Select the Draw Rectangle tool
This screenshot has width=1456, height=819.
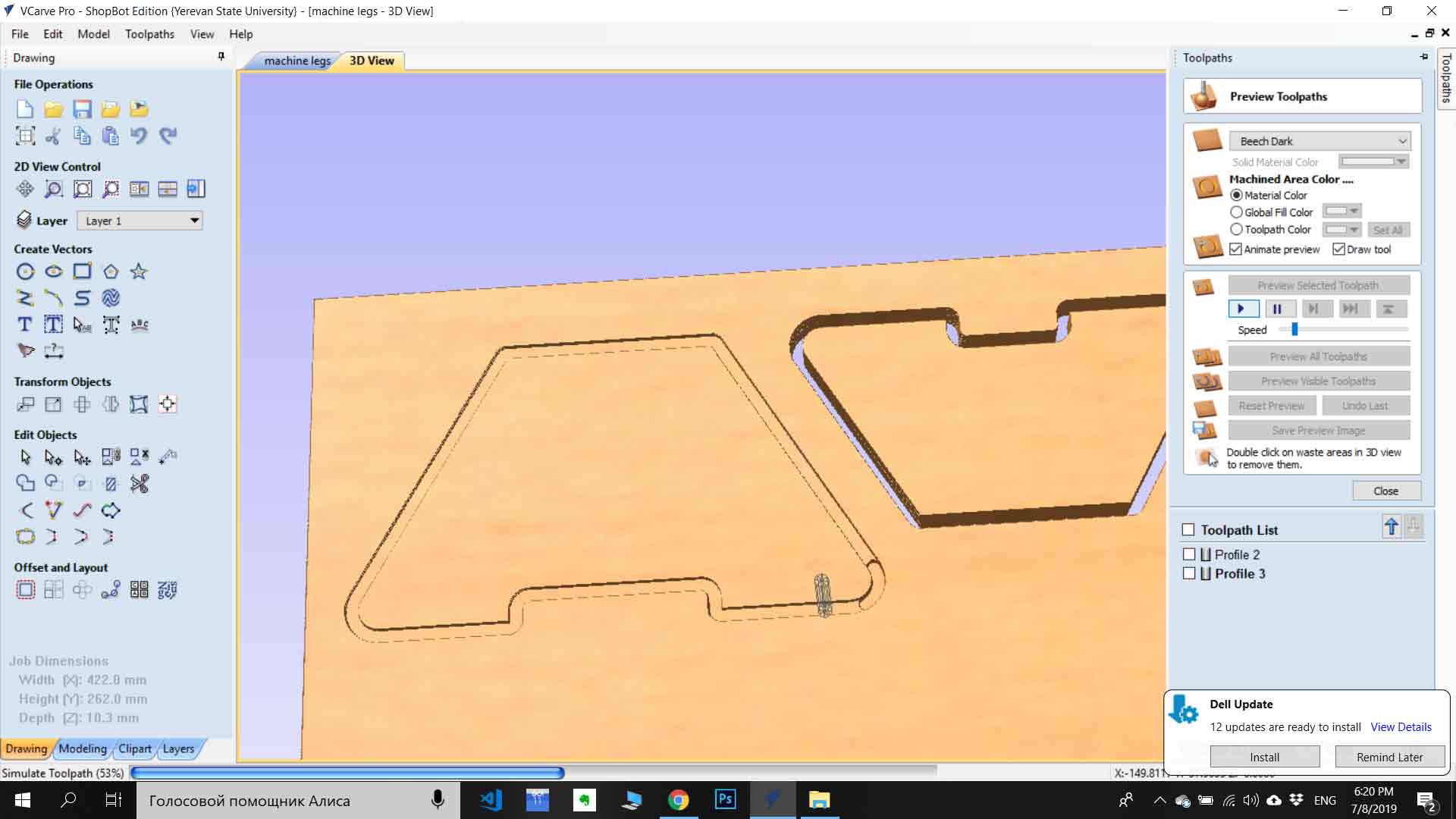point(82,271)
